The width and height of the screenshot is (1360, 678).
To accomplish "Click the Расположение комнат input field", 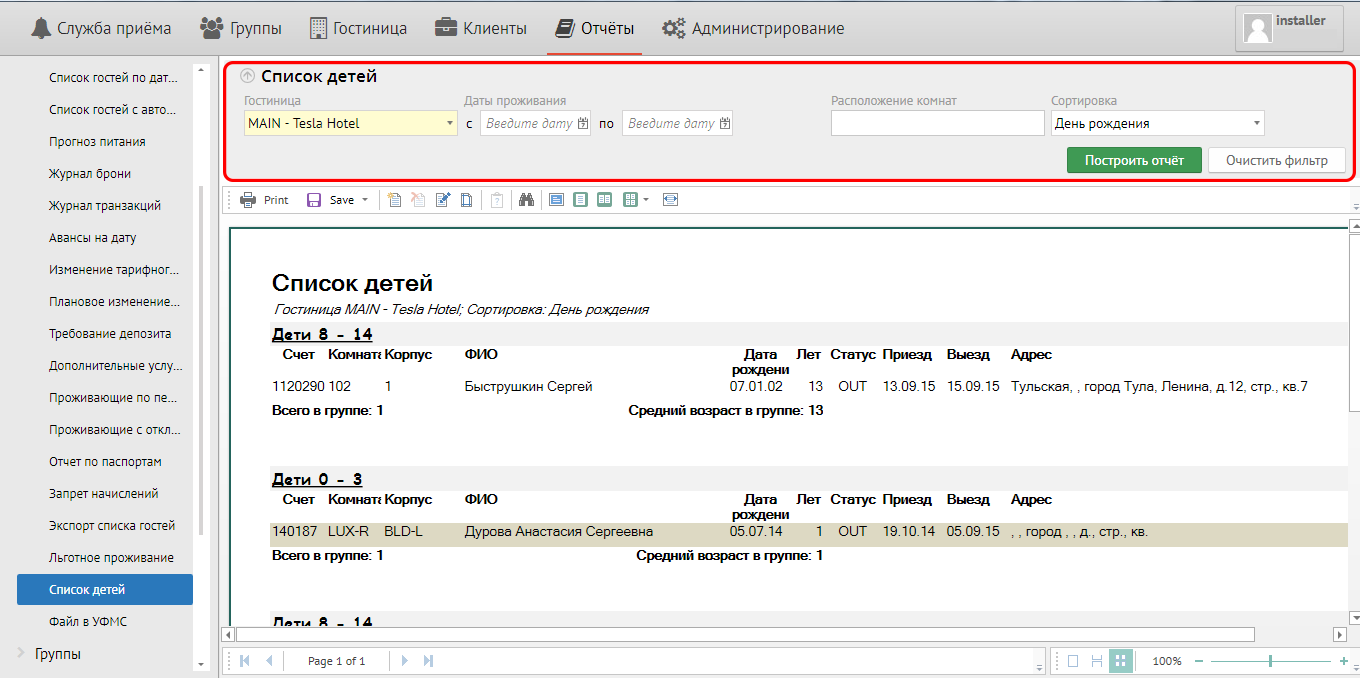I will coord(937,123).
